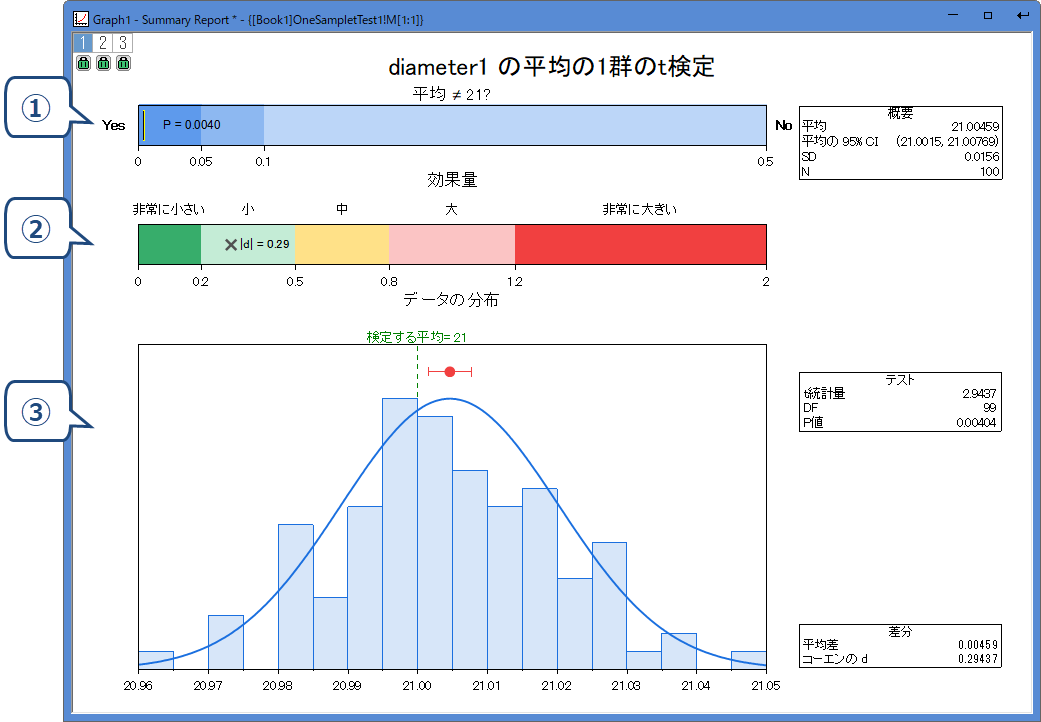Image resolution: width=1041 pixels, height=722 pixels.
Task: Click the green lock under layer 3
Action: [122, 63]
